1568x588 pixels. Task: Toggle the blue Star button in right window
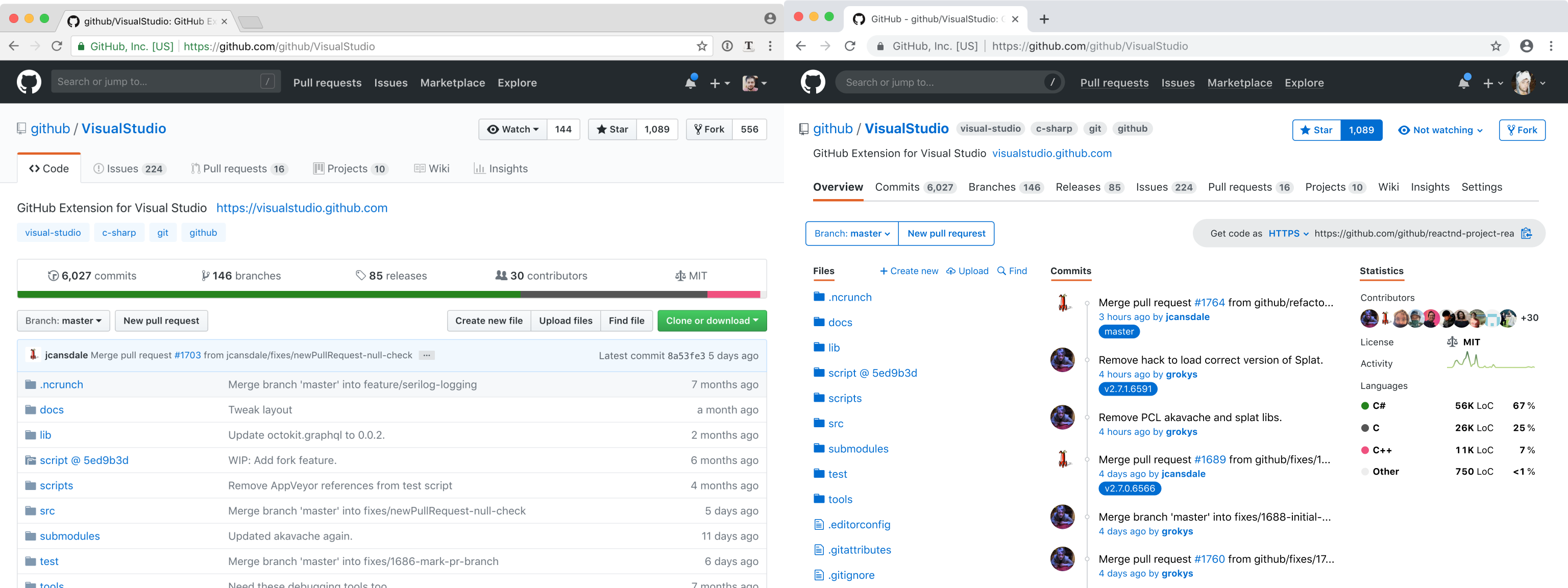pyautogui.click(x=1316, y=130)
